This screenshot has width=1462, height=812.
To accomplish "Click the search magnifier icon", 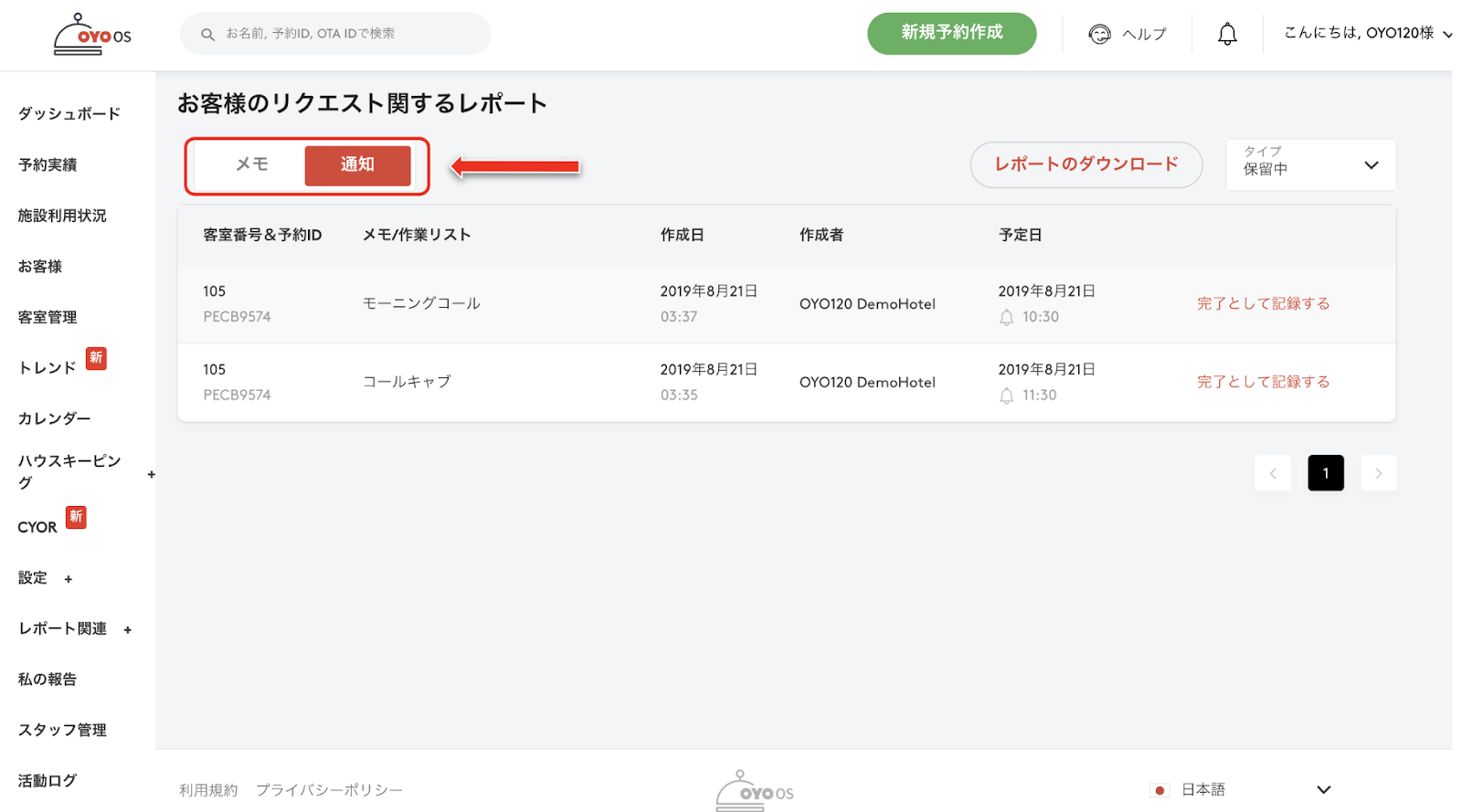I will (207, 34).
